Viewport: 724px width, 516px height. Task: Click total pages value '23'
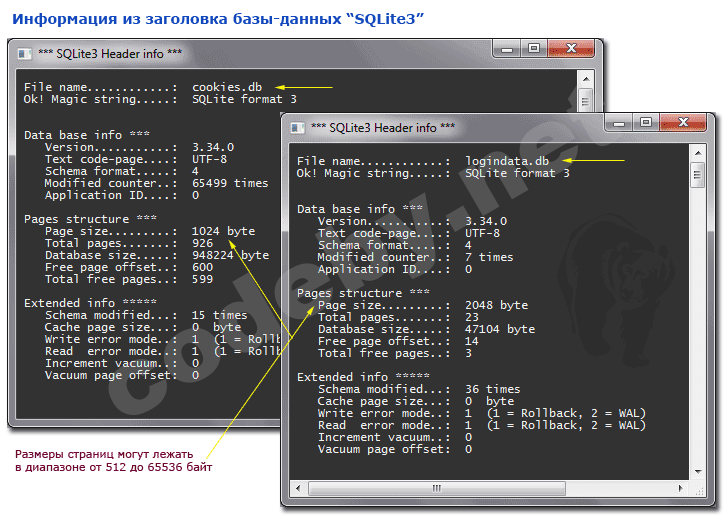(x=472, y=317)
